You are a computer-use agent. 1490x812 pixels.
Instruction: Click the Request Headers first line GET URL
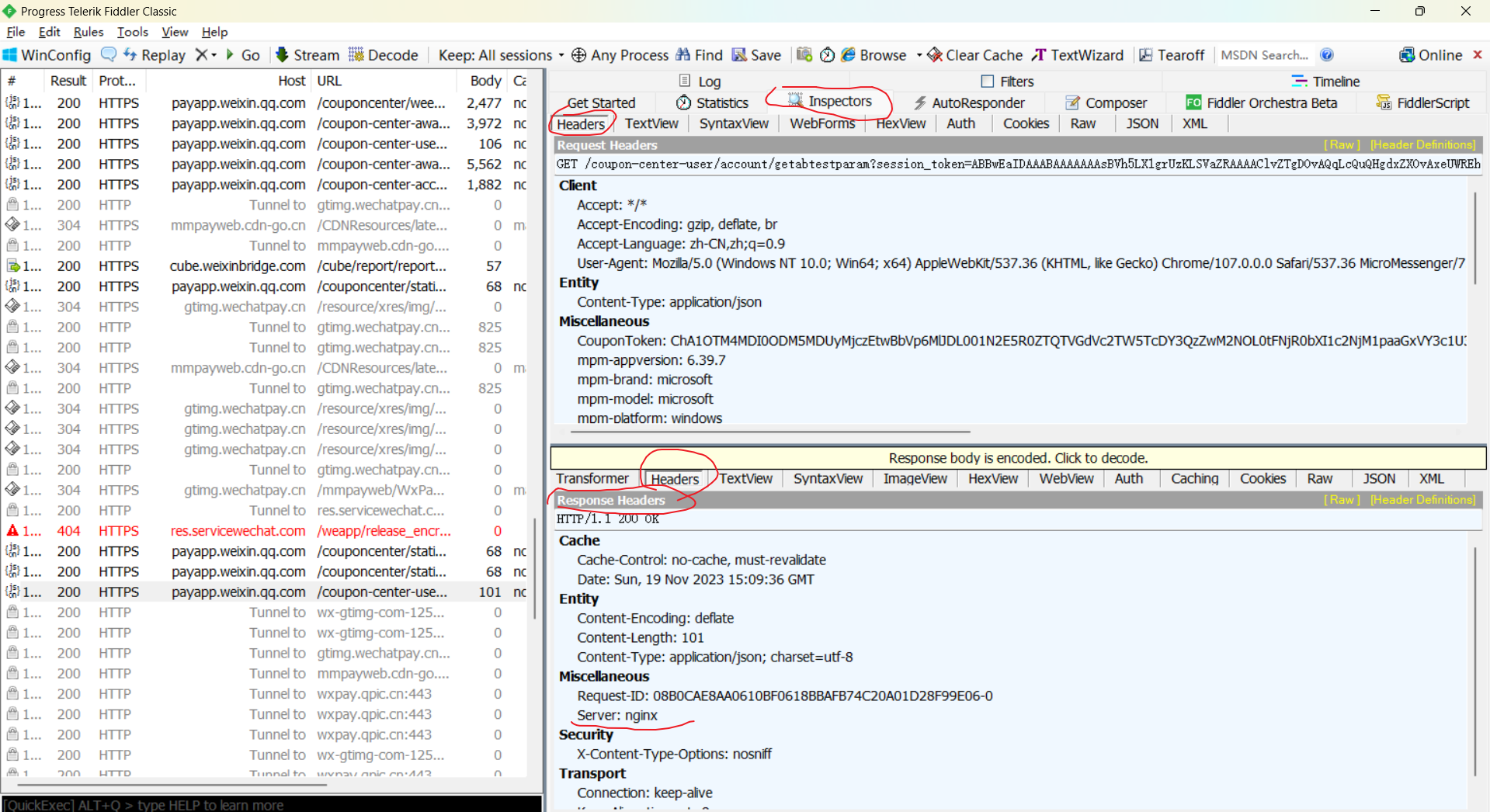click(1018, 164)
